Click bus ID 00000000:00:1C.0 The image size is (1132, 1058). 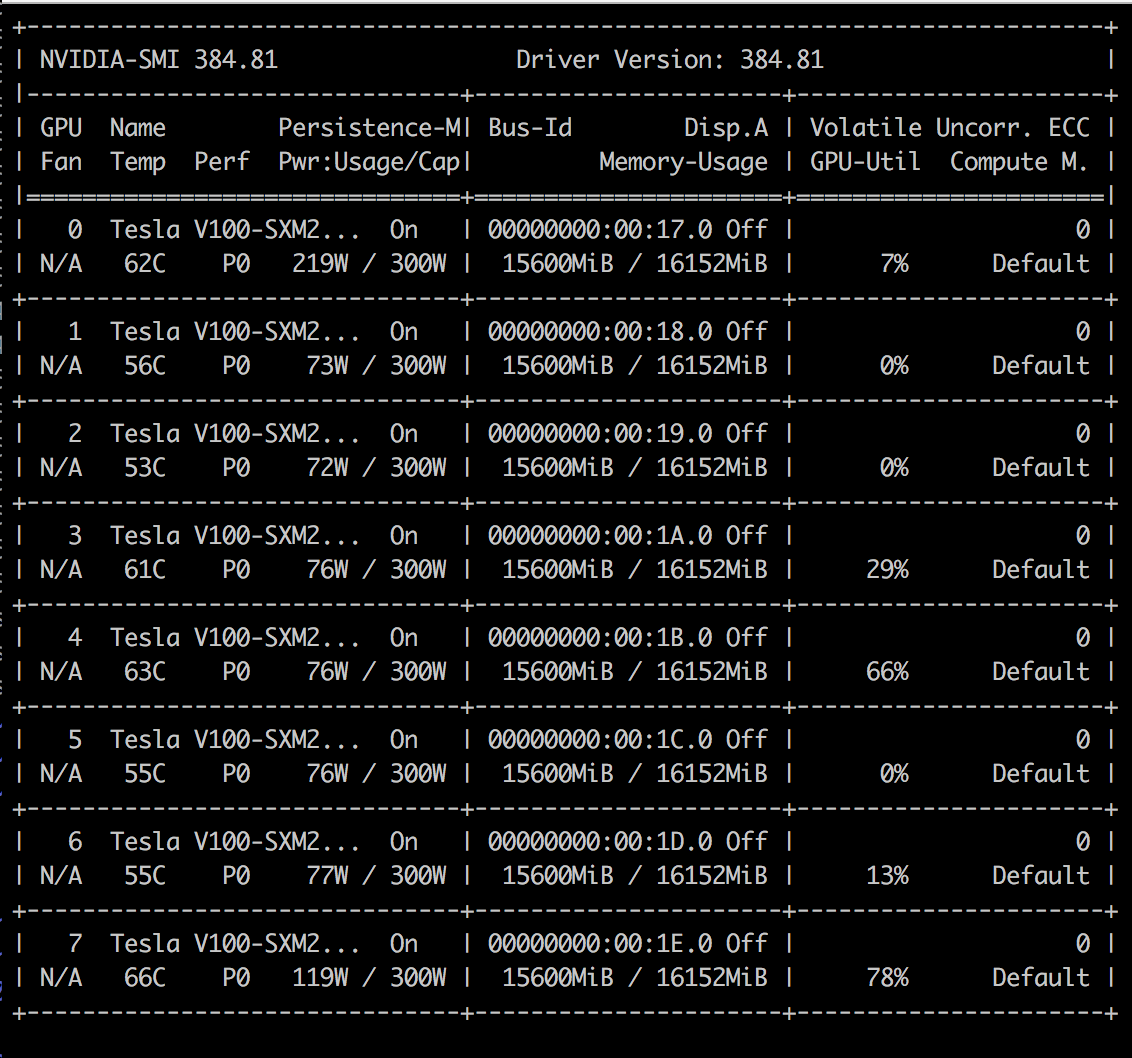tap(600, 740)
